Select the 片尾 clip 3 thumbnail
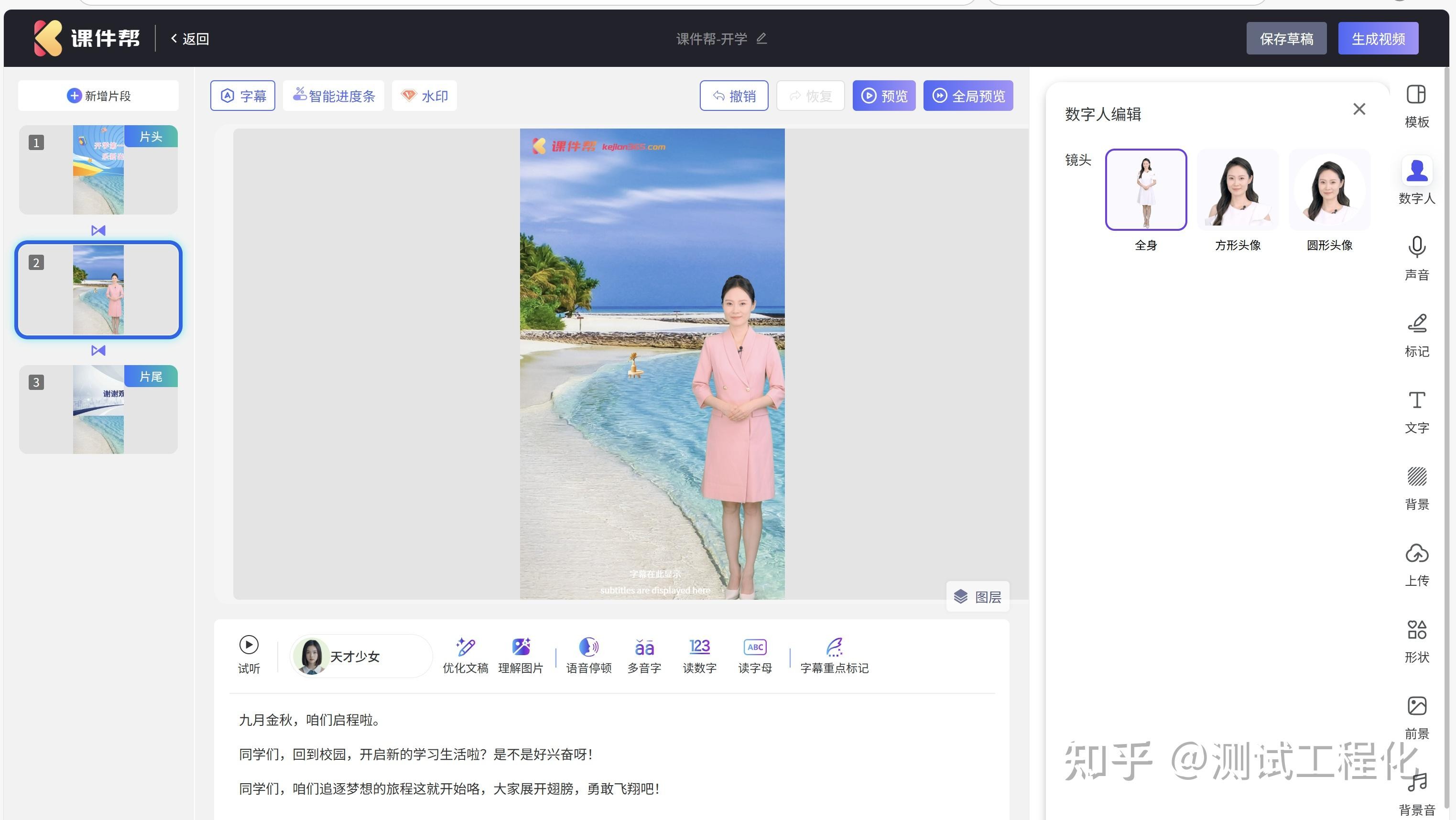Image resolution: width=1456 pixels, height=820 pixels. (x=98, y=409)
